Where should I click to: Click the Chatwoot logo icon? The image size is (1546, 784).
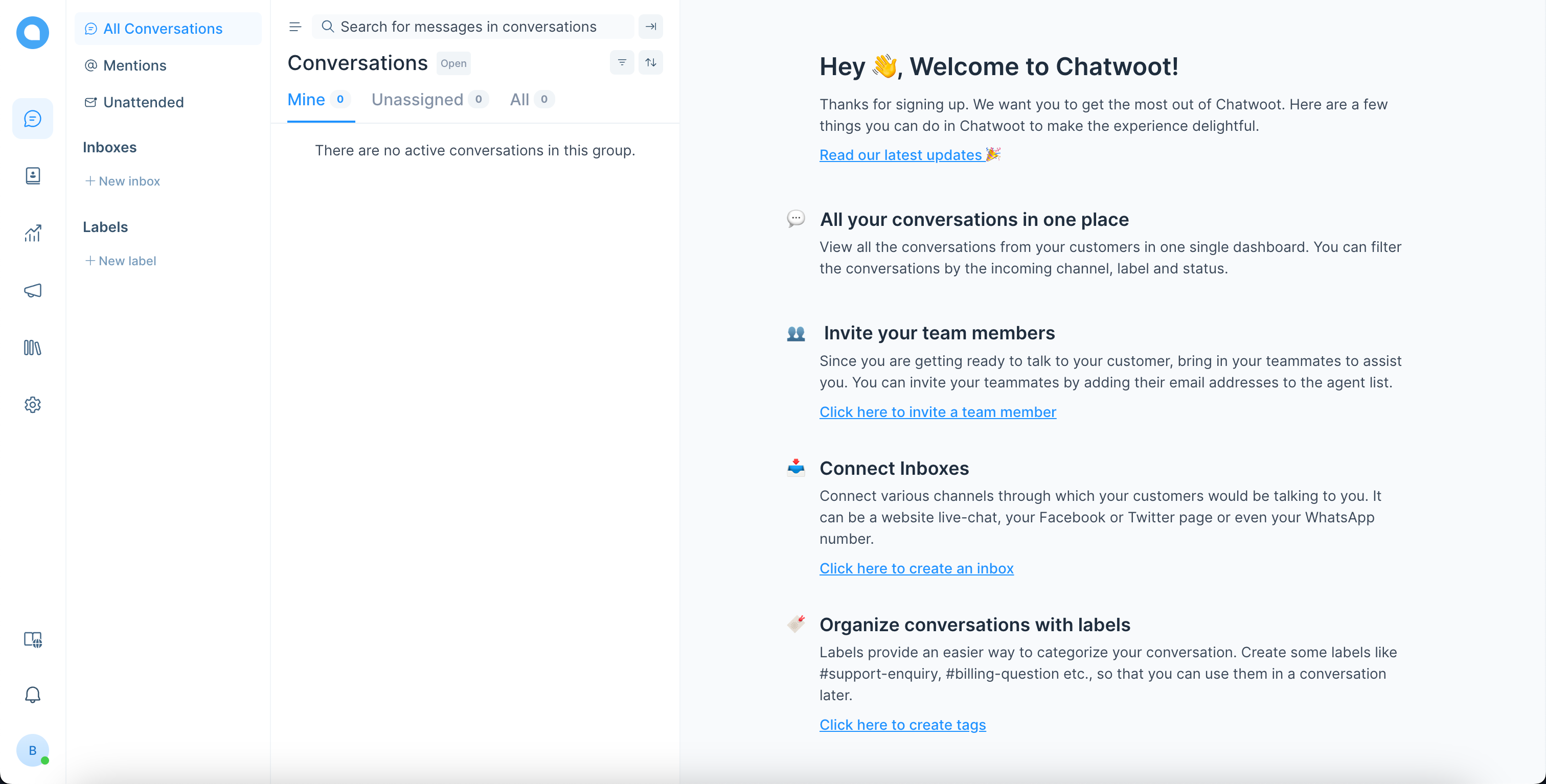click(32, 32)
